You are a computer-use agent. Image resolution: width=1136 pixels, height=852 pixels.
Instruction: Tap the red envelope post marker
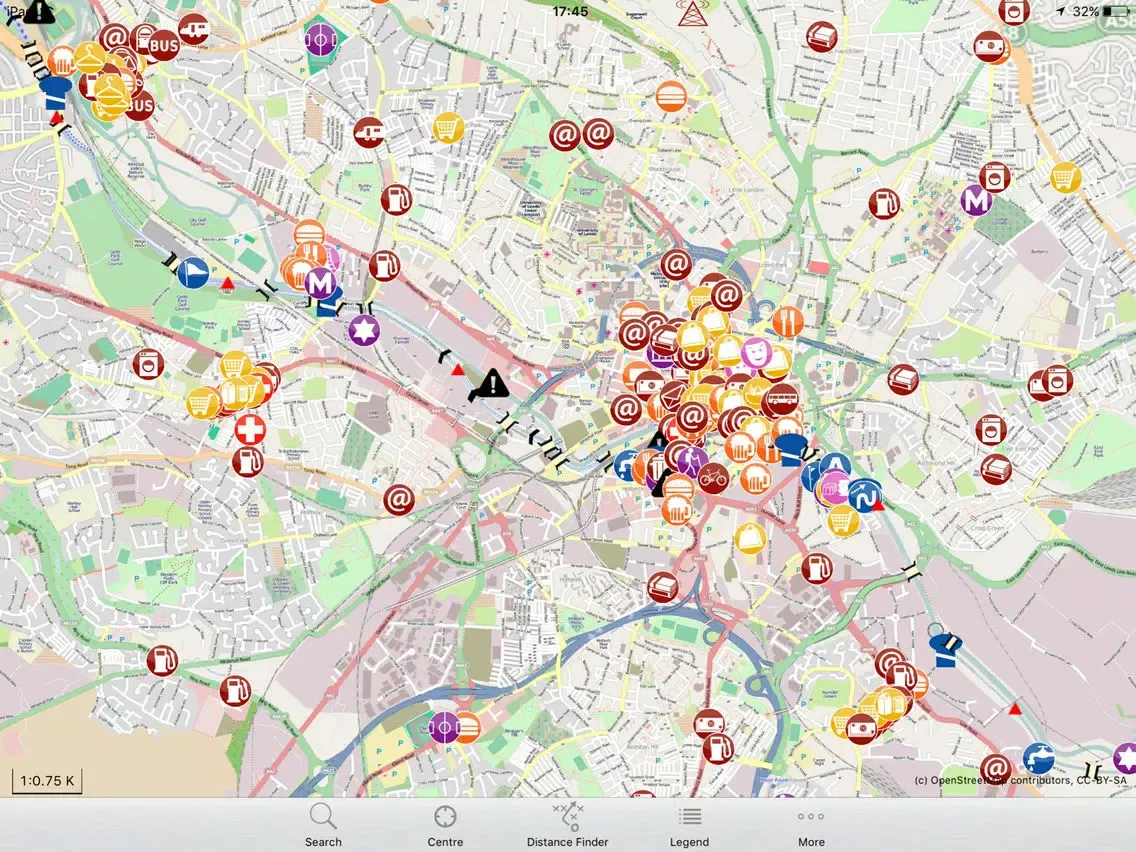[x=672, y=398]
